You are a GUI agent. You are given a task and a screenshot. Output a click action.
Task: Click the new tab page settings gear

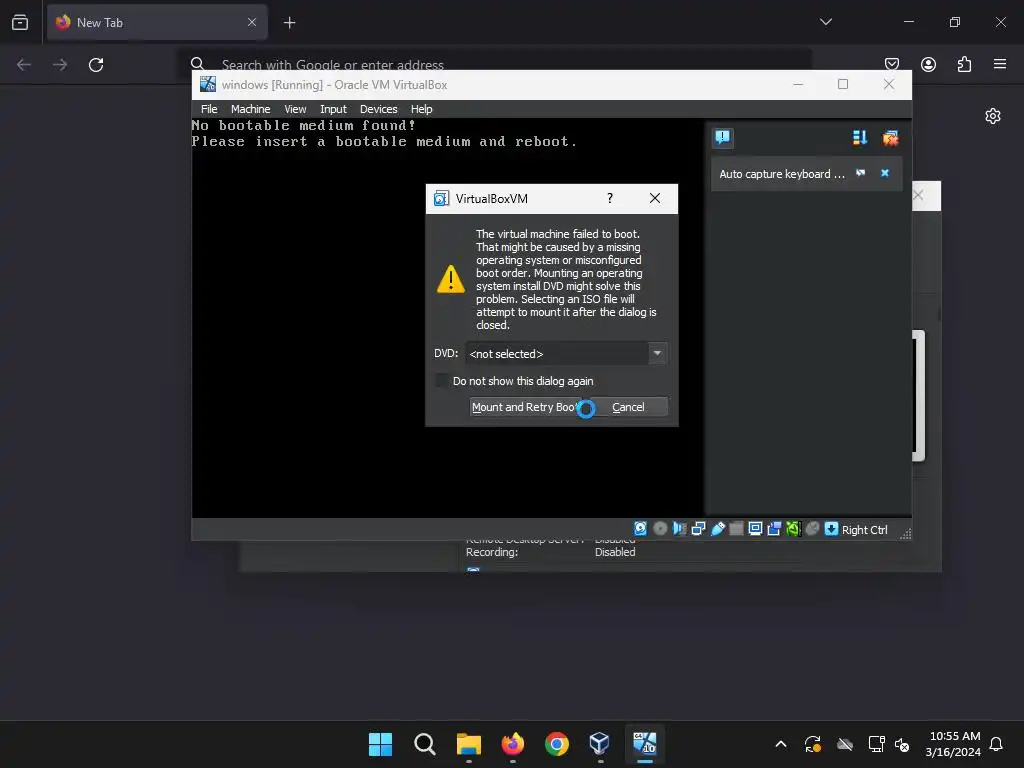point(993,116)
